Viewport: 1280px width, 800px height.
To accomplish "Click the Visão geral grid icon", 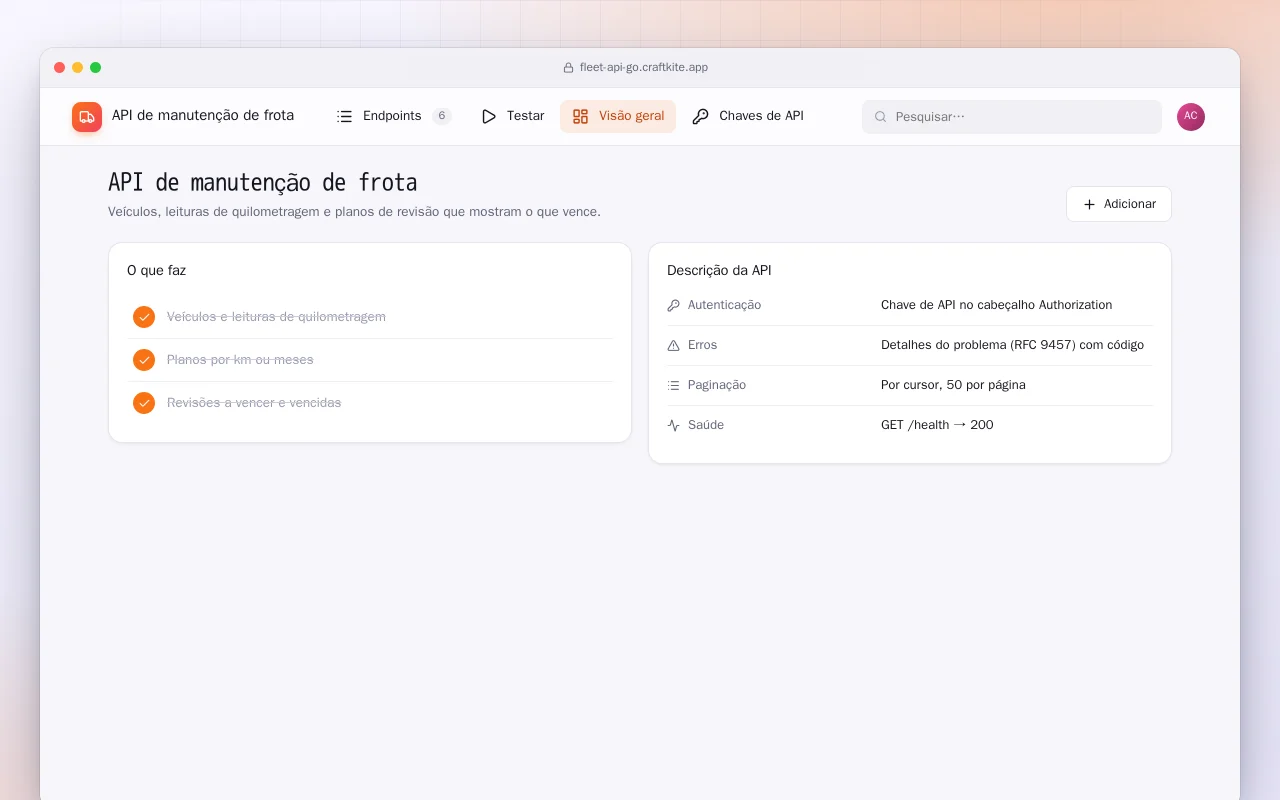I will (x=580, y=116).
